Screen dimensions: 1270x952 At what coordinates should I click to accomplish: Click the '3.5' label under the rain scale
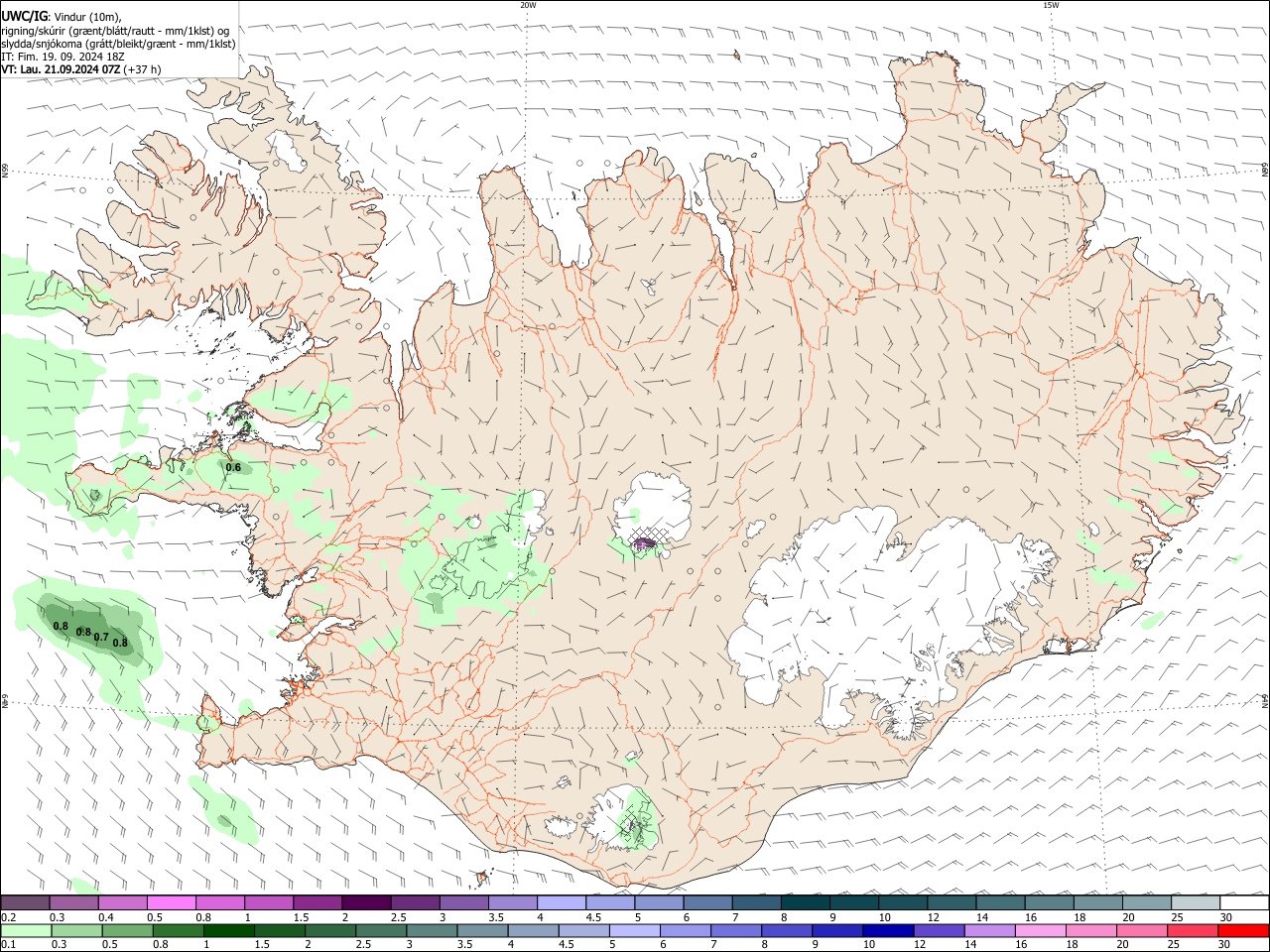464,945
